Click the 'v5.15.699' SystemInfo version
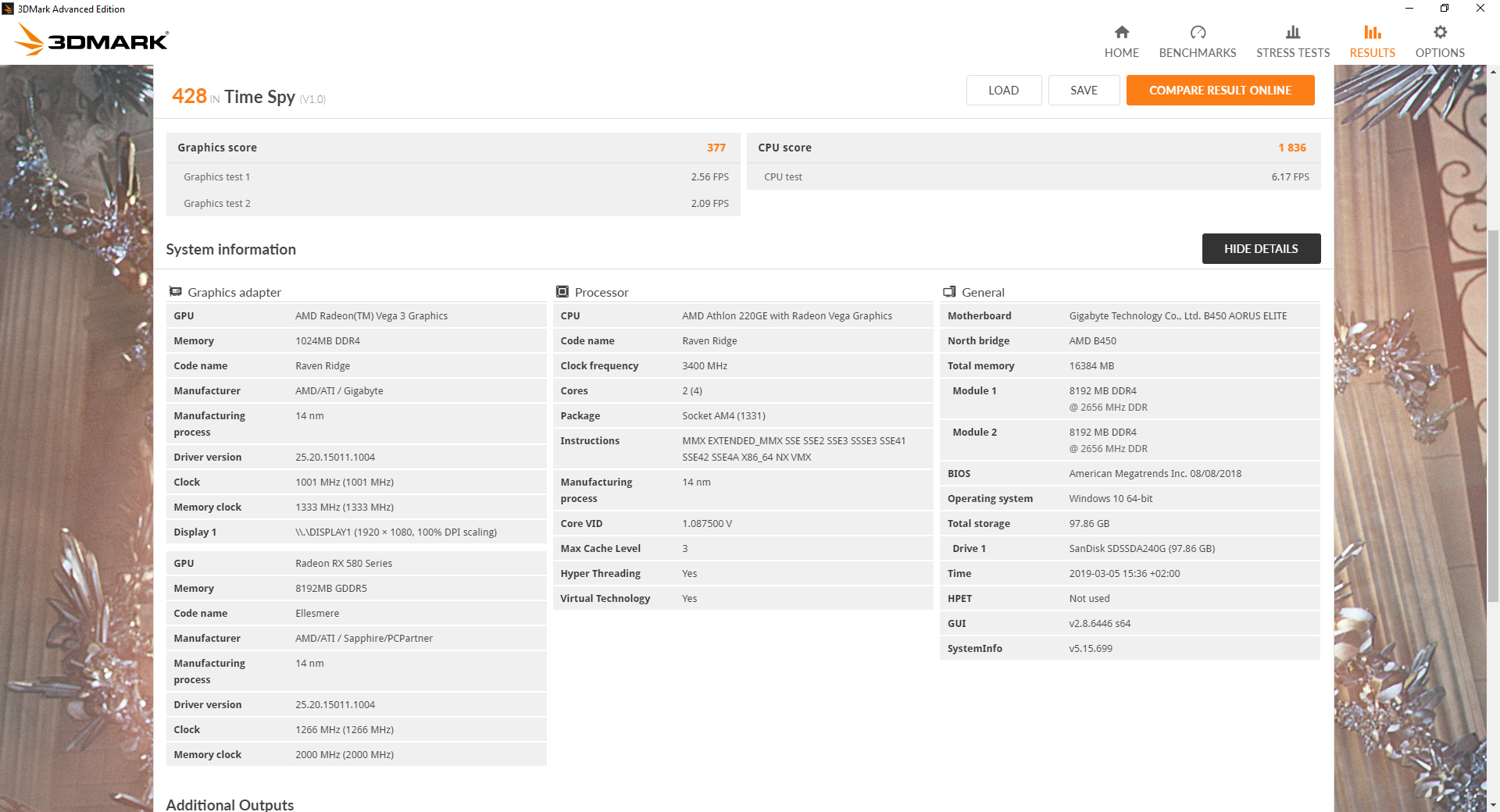This screenshot has height=812, width=1500. tap(1091, 649)
